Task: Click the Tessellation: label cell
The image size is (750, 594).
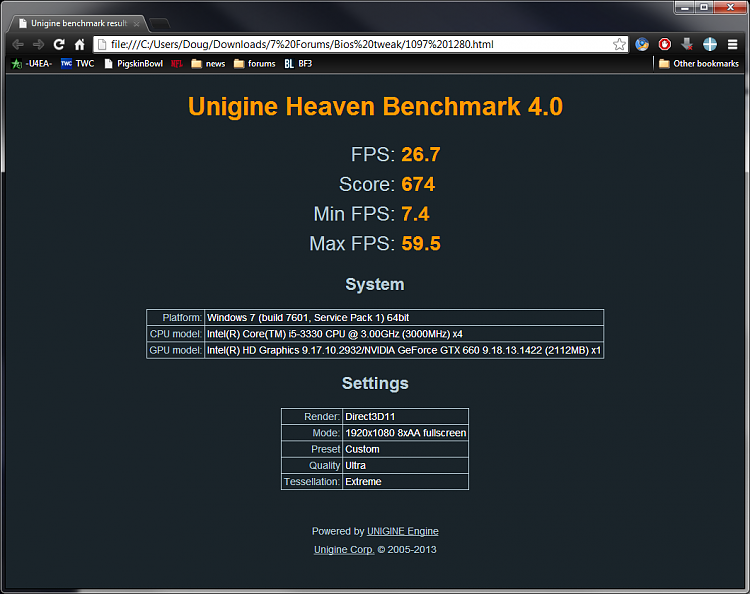Action: 312,482
